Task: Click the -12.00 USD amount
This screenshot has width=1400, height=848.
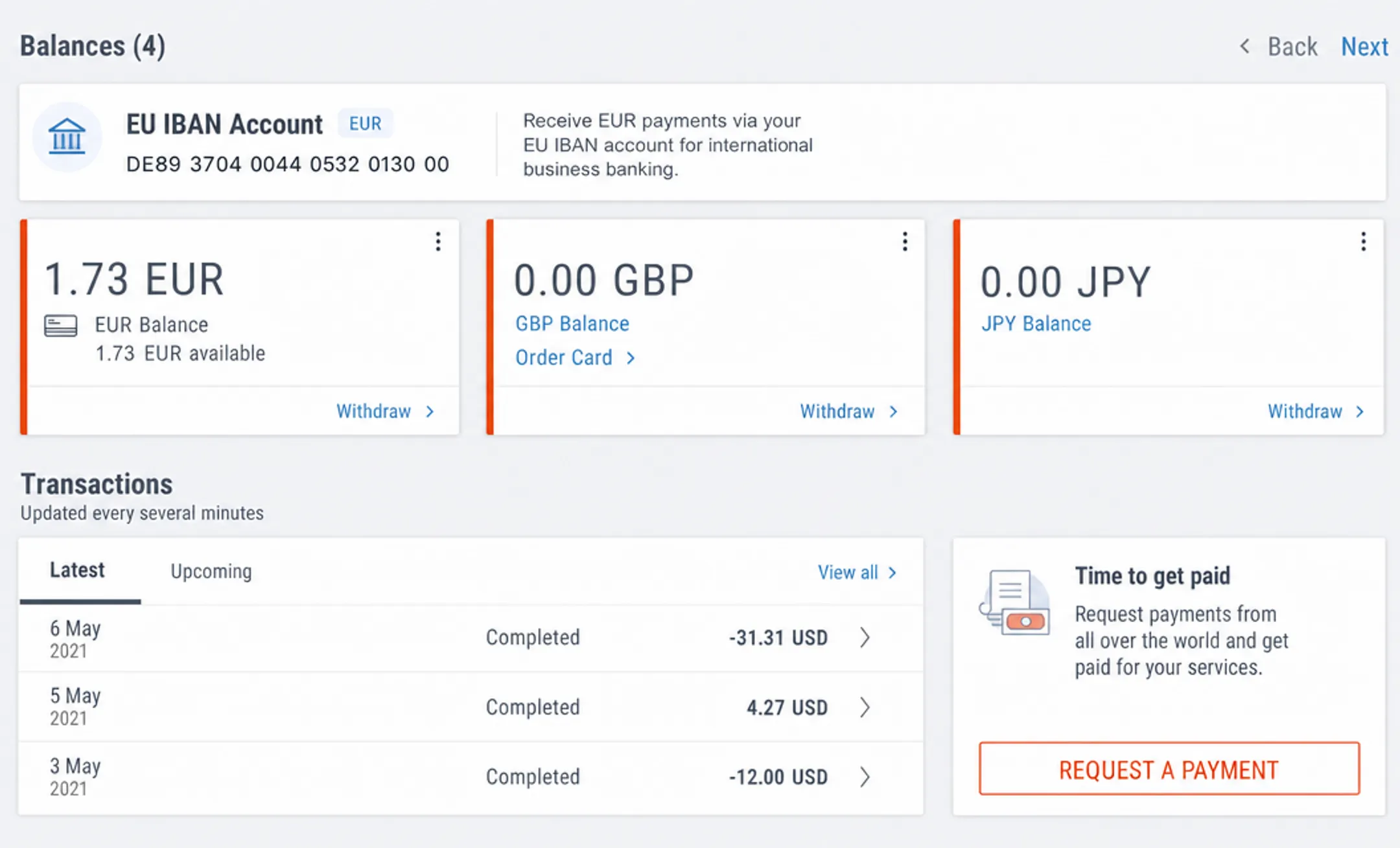Action: 778,777
